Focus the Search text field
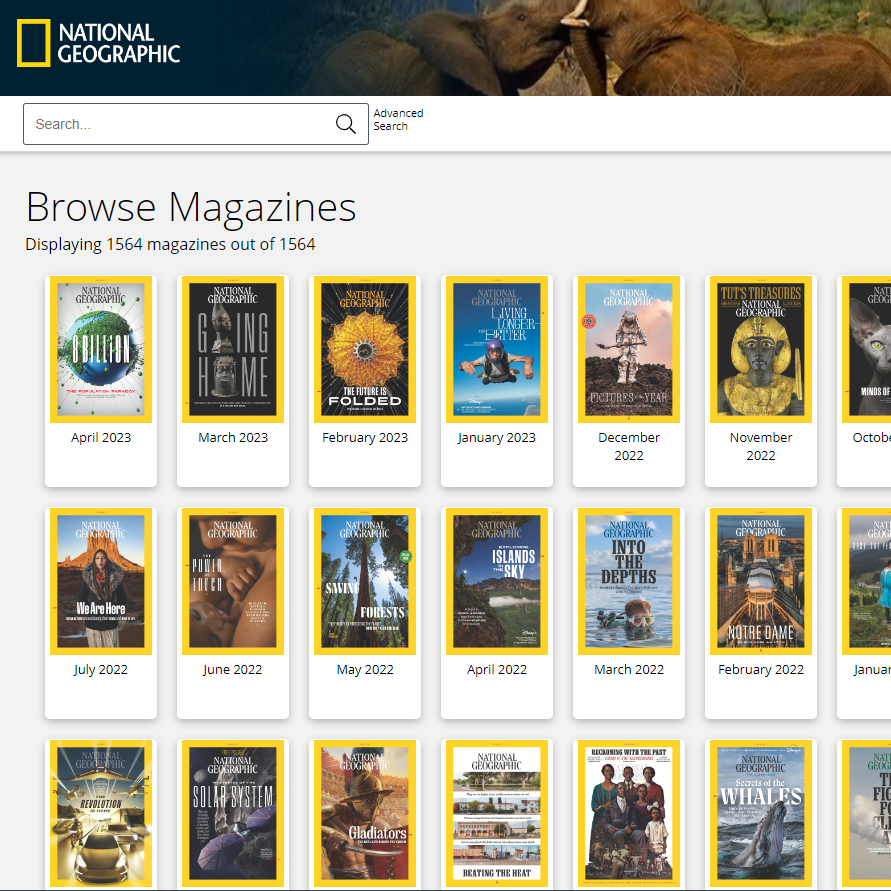 [195, 124]
